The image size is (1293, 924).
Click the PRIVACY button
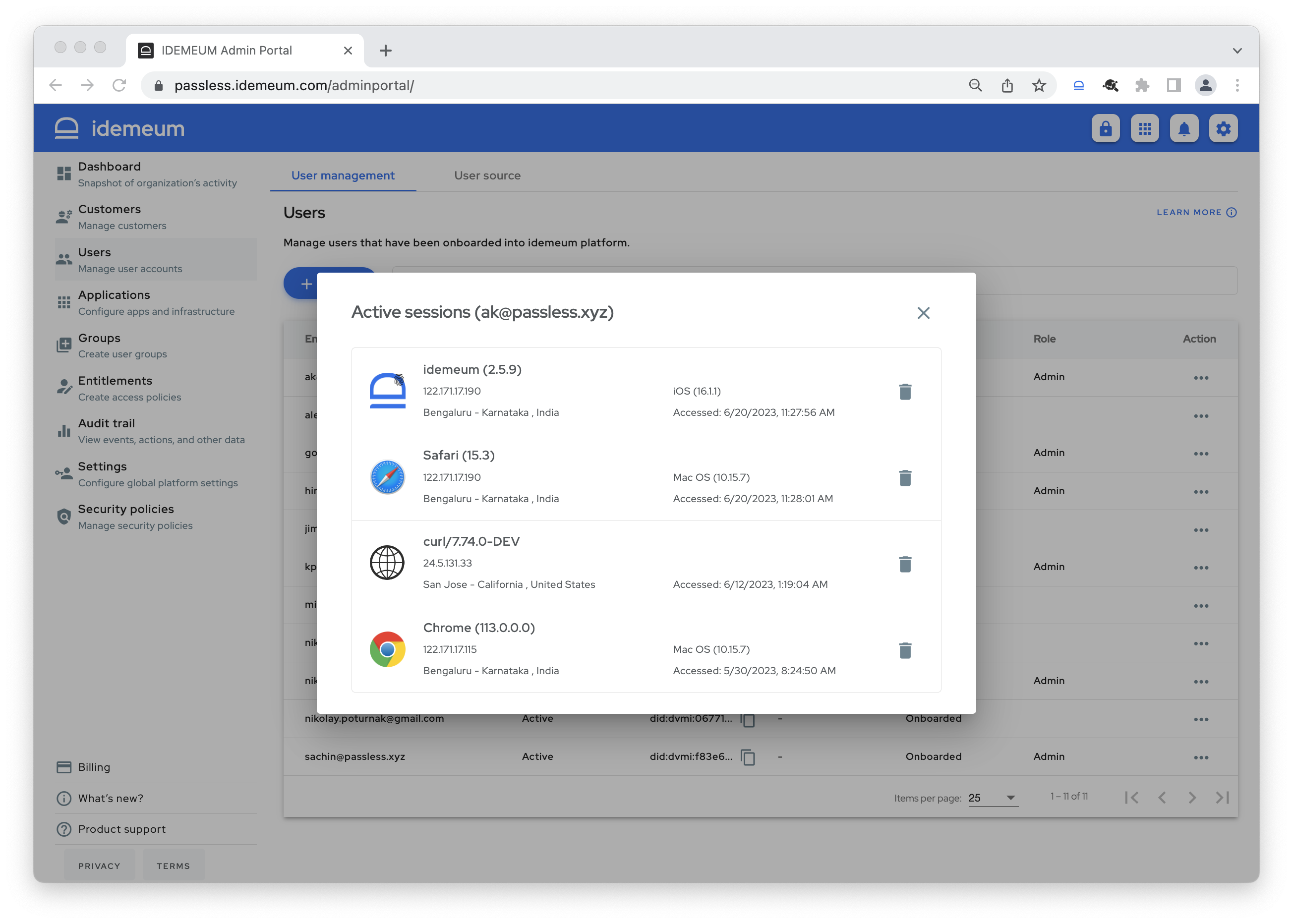pyautogui.click(x=99, y=866)
